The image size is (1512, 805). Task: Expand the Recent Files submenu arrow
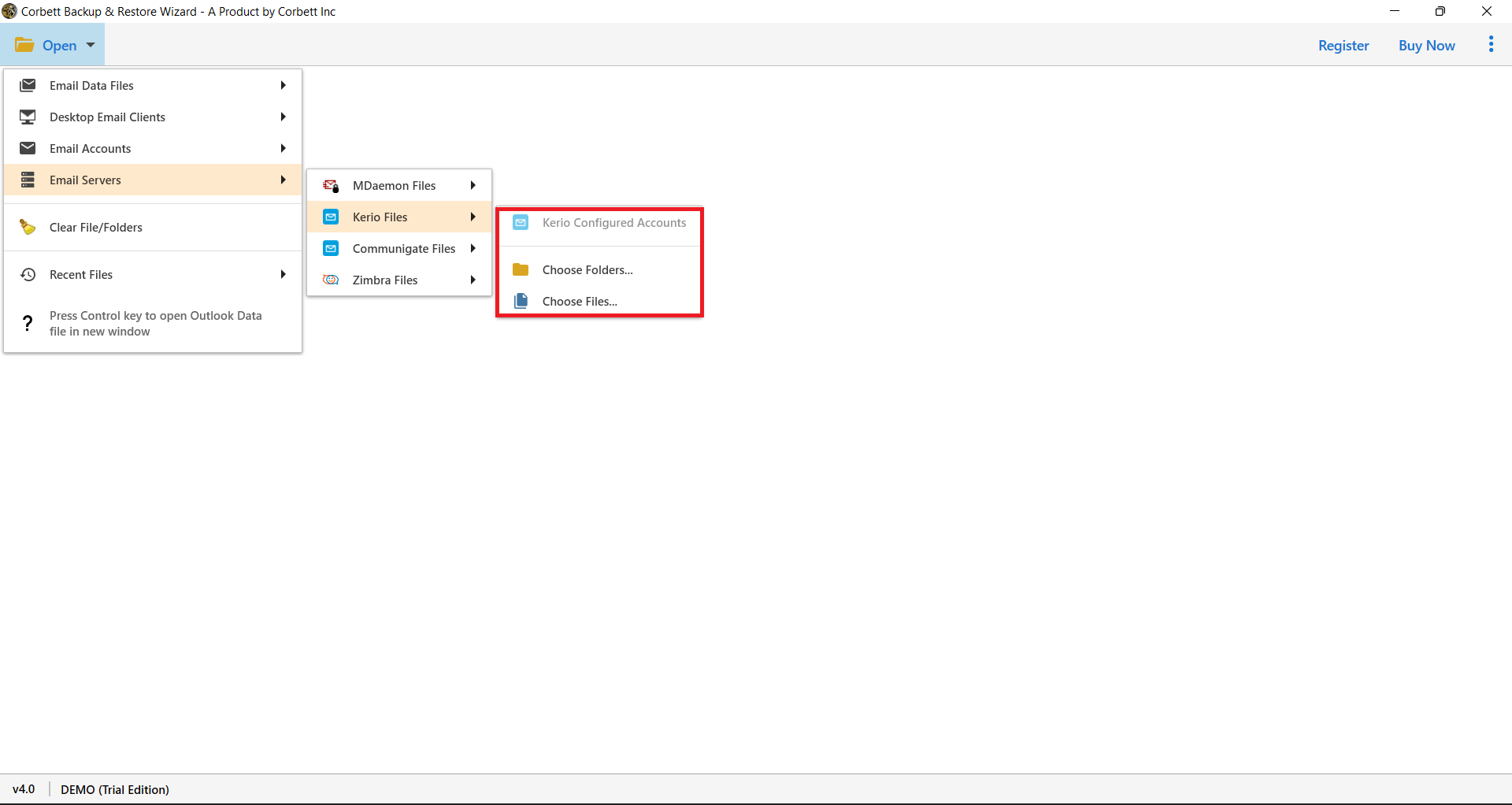[x=283, y=274]
